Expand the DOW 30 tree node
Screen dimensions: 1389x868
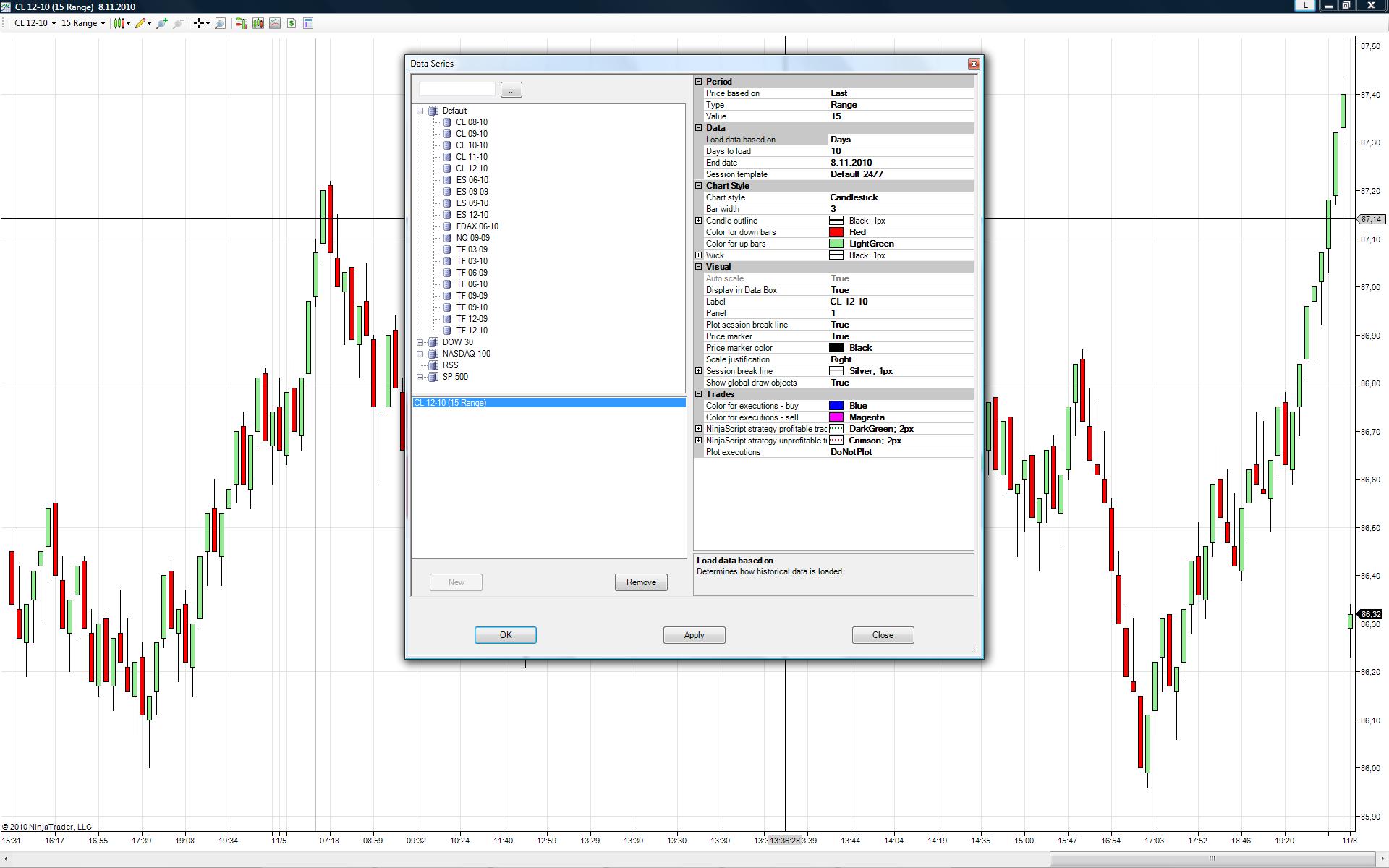pyautogui.click(x=420, y=342)
